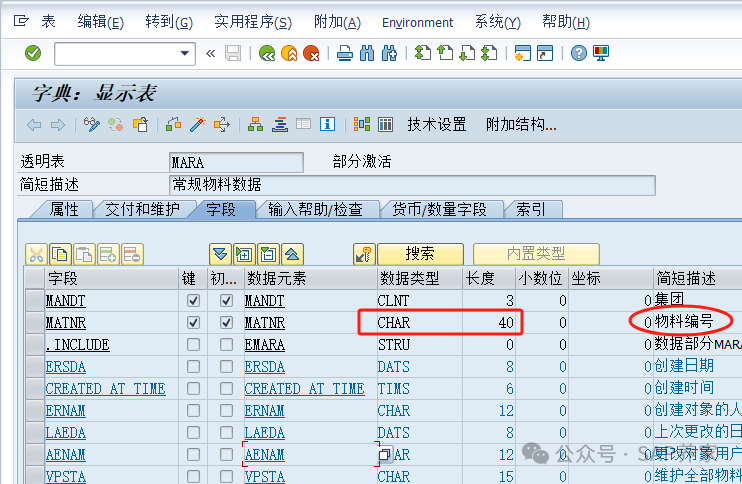Click the Next Page icon
Viewport: 742px width, 484px height.
[x=467, y=53]
